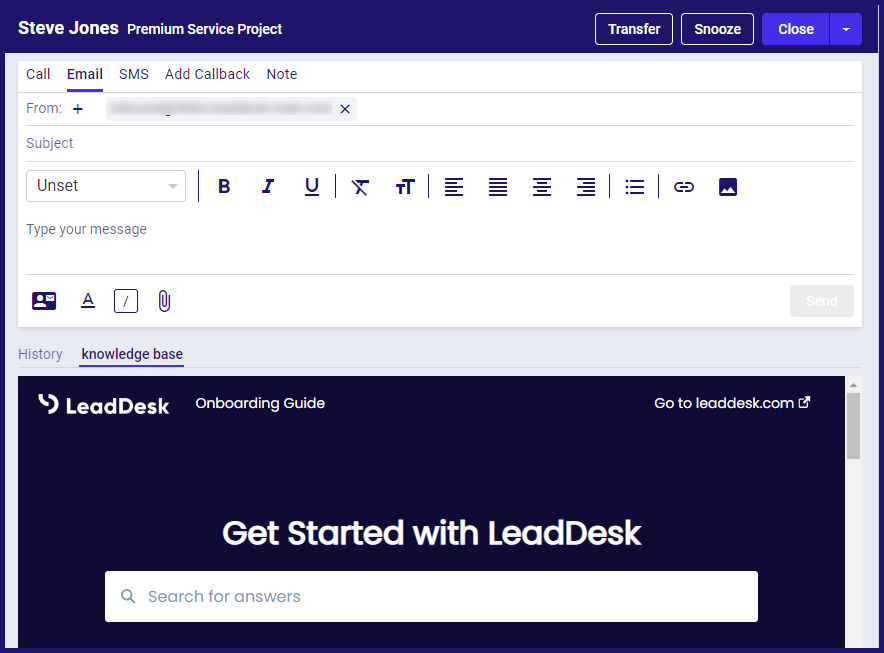The image size is (884, 653).
Task: Align text to the right
Action: point(586,187)
